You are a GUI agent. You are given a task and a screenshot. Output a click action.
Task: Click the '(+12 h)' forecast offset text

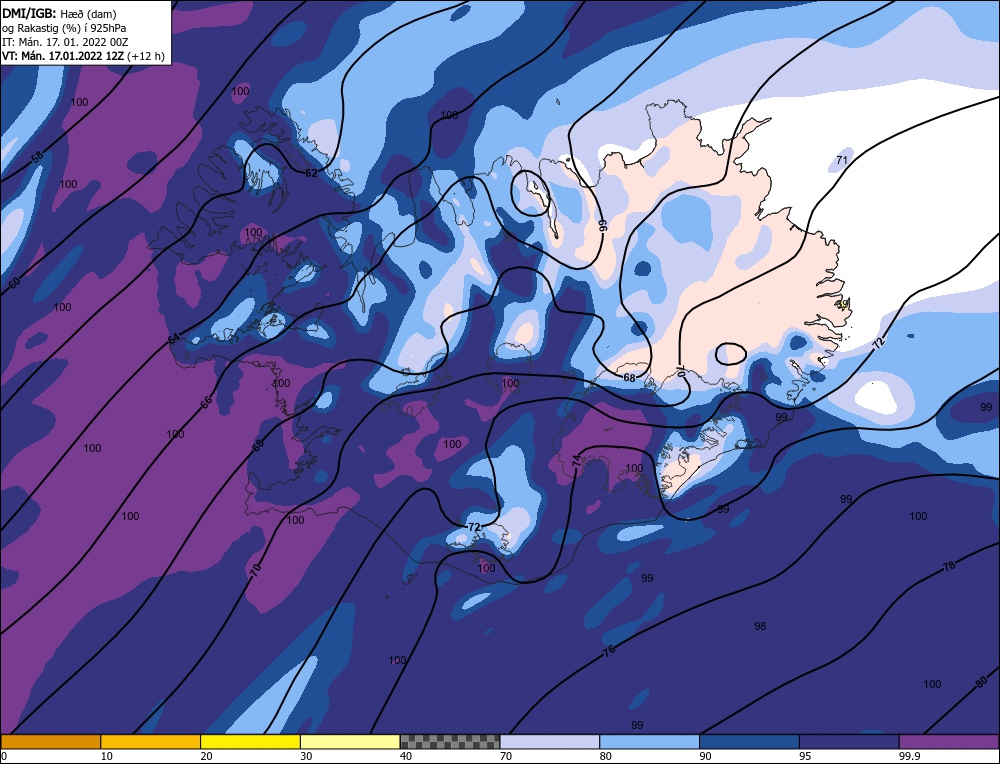pyautogui.click(x=146, y=56)
